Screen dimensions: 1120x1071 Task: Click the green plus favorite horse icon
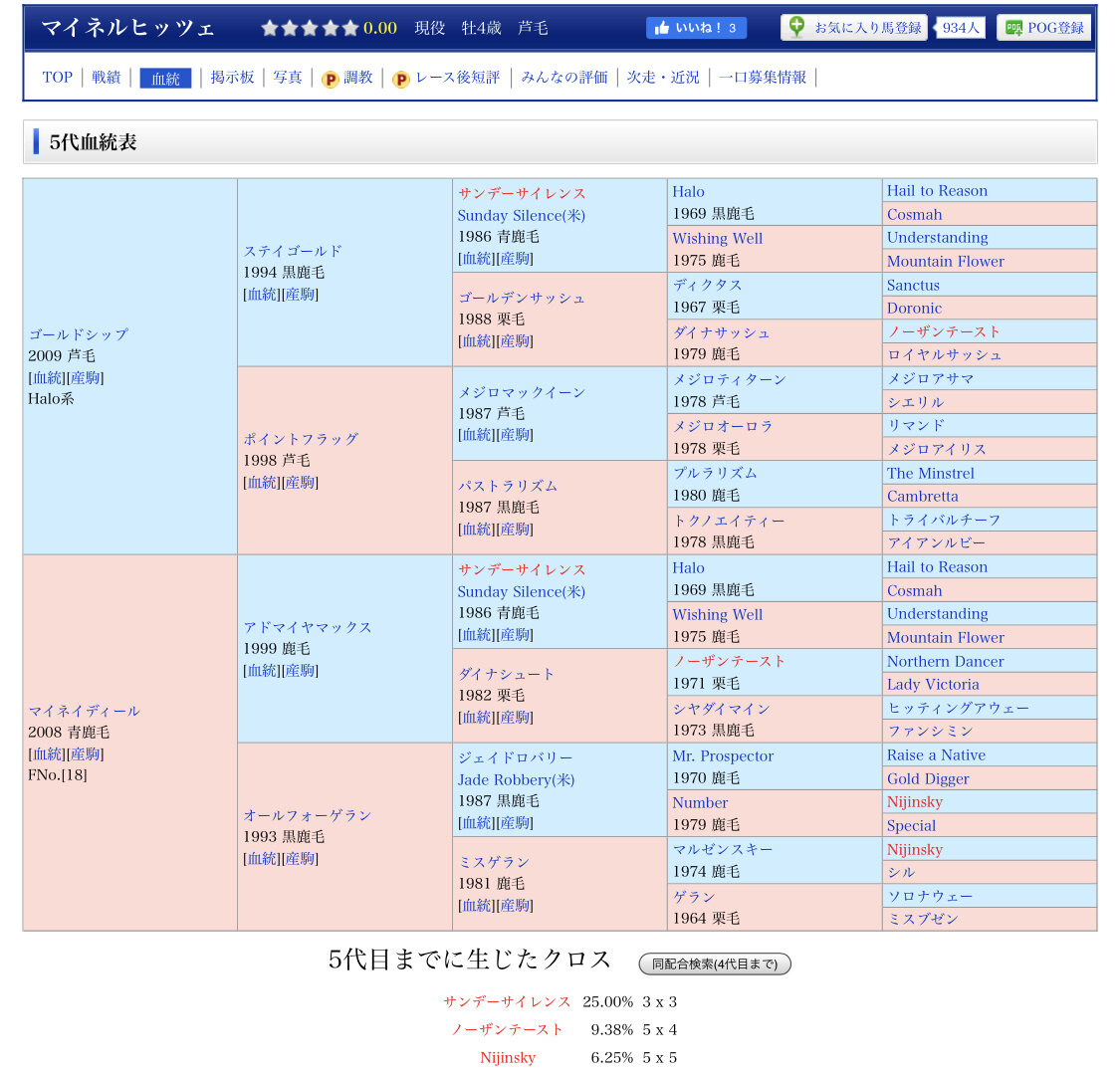[796, 27]
